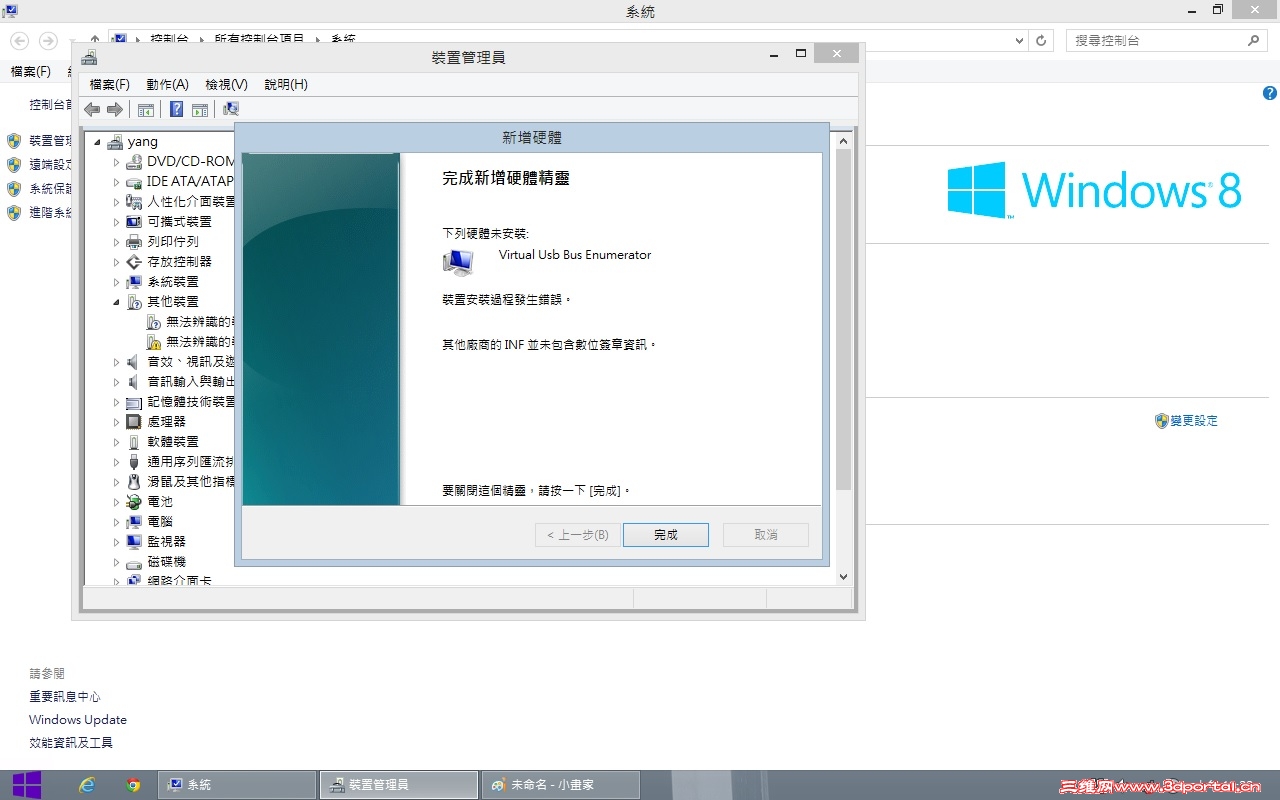The height and width of the screenshot is (800, 1280).
Task: Select the 電池 battery icon
Action: [x=134, y=501]
